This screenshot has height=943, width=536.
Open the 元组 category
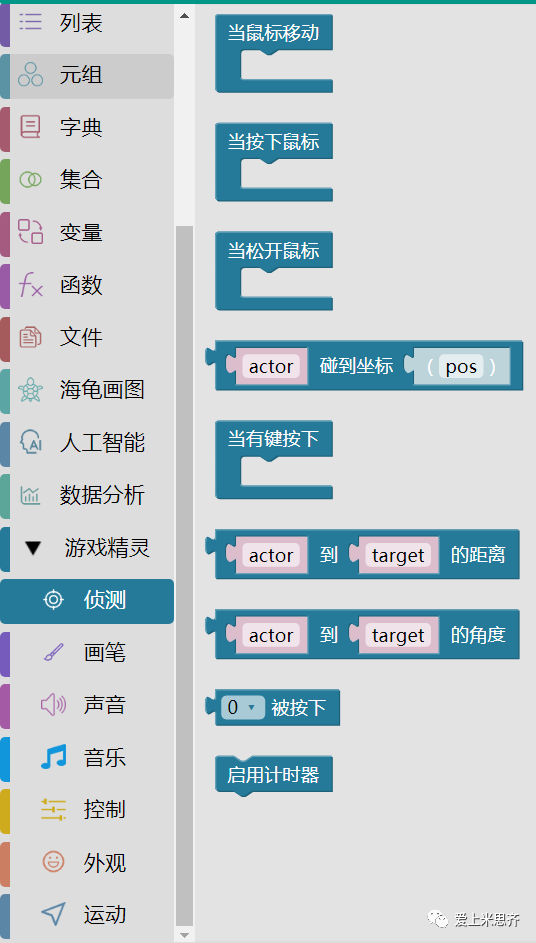(87, 76)
